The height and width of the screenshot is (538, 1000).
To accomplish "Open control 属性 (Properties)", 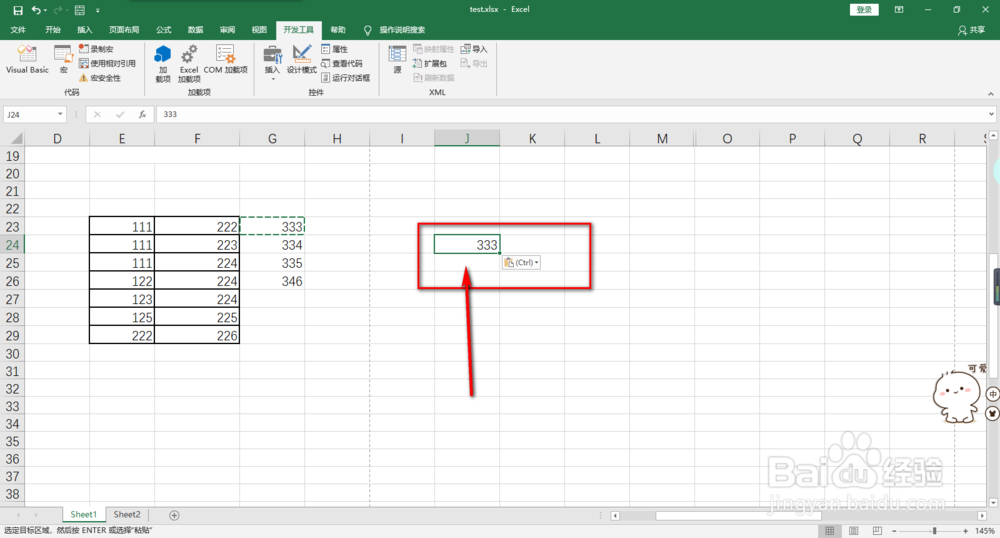I will (335, 49).
